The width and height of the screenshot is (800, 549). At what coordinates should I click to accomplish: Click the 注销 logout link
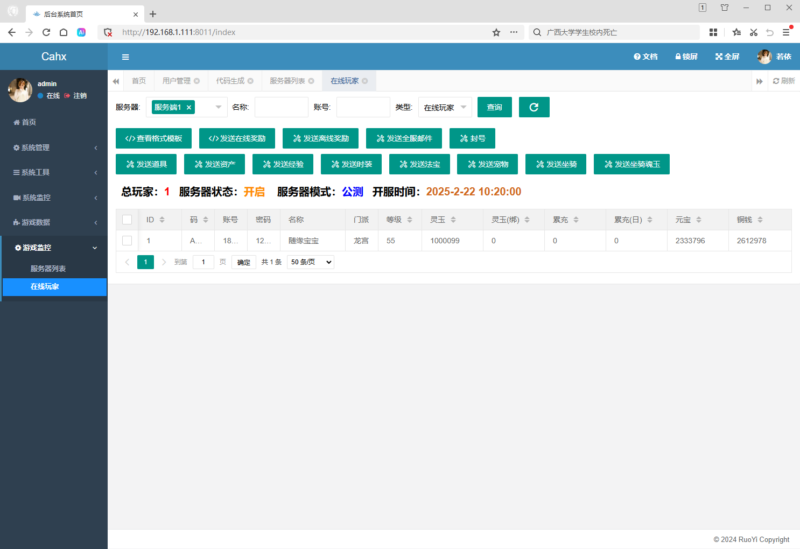[x=76, y=95]
